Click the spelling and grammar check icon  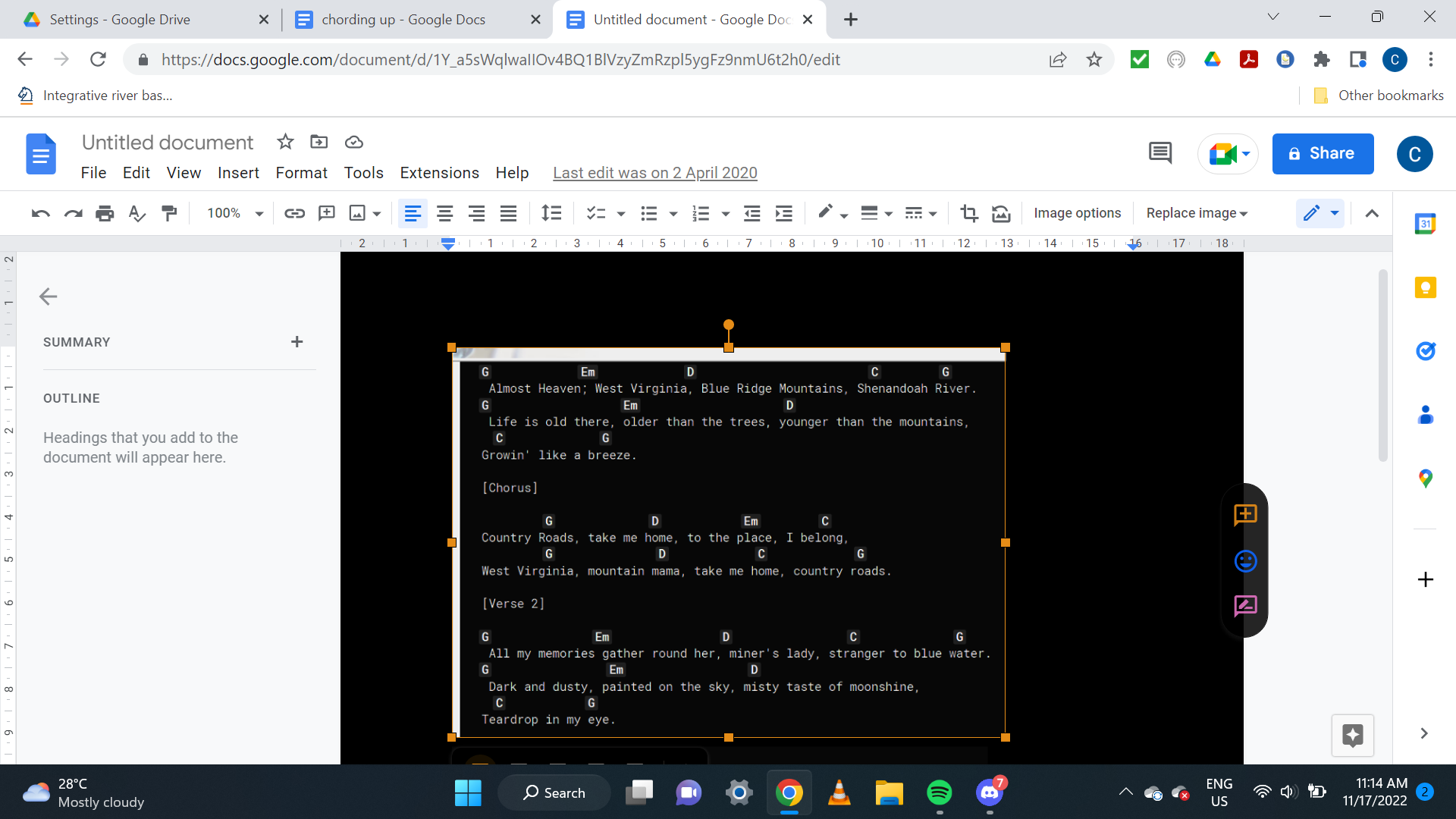click(136, 213)
